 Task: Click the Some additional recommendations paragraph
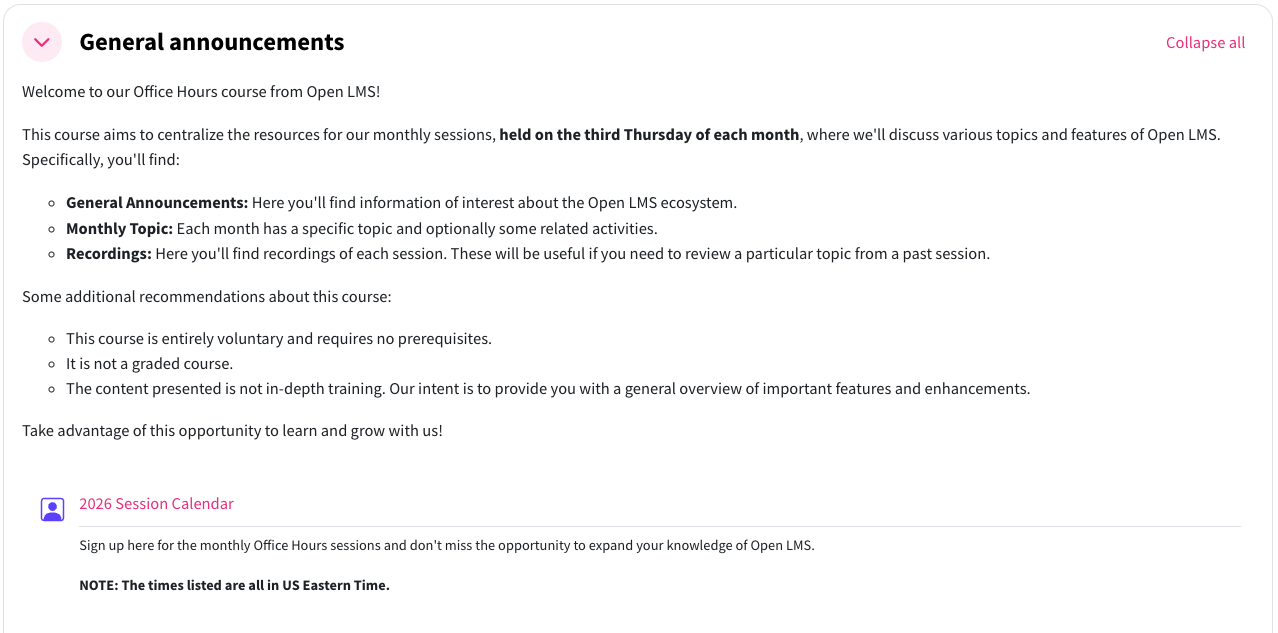coord(207,297)
